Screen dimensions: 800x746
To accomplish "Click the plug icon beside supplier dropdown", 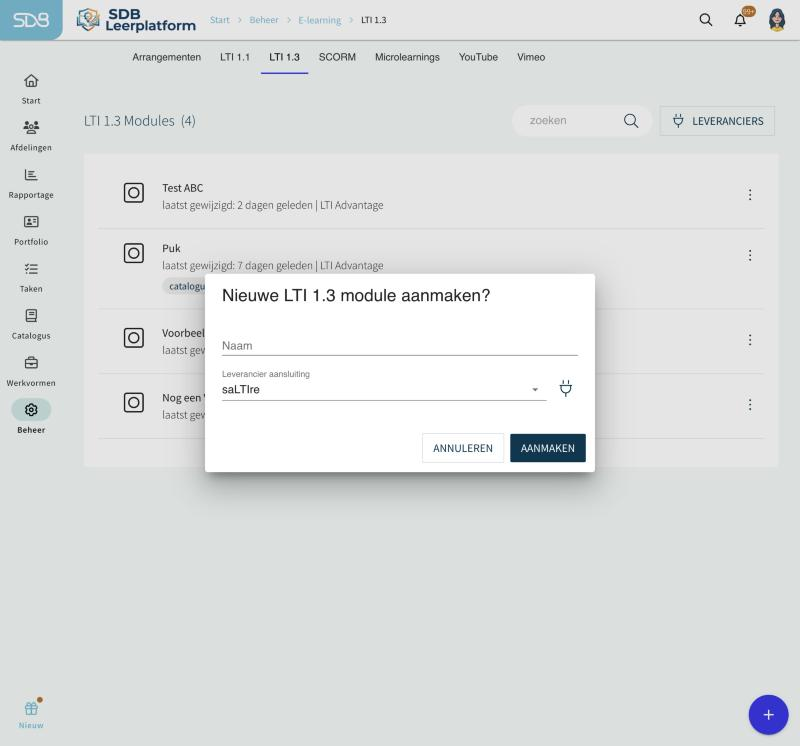I will 566,388.
